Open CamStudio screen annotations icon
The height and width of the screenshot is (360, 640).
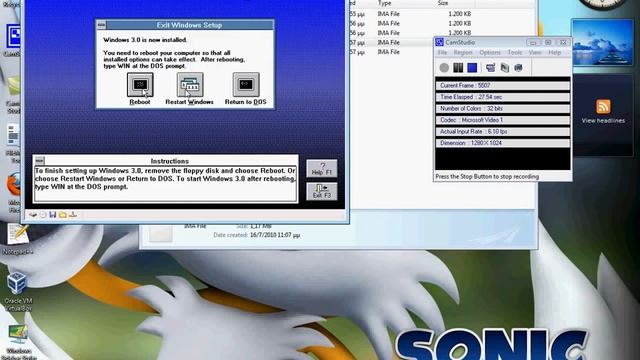click(x=504, y=68)
